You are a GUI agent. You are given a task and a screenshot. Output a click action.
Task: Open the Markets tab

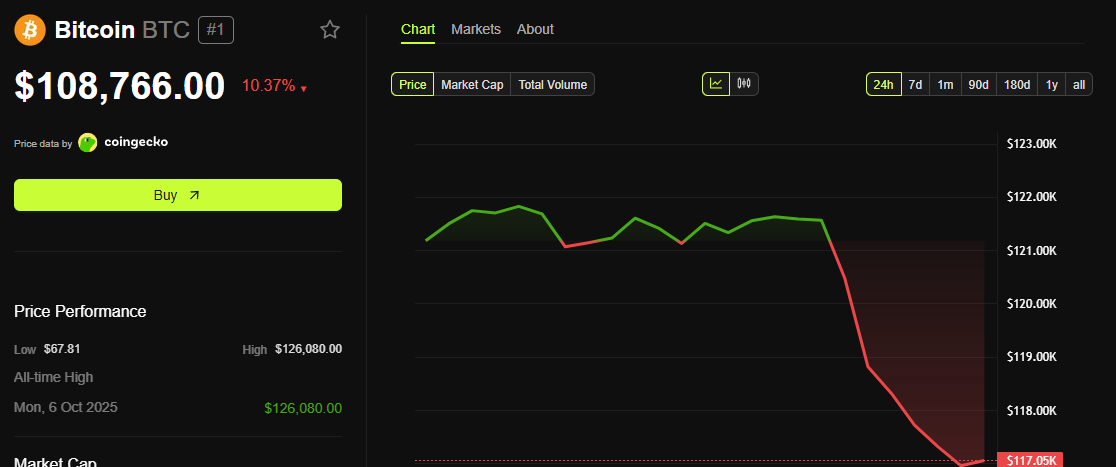476,29
